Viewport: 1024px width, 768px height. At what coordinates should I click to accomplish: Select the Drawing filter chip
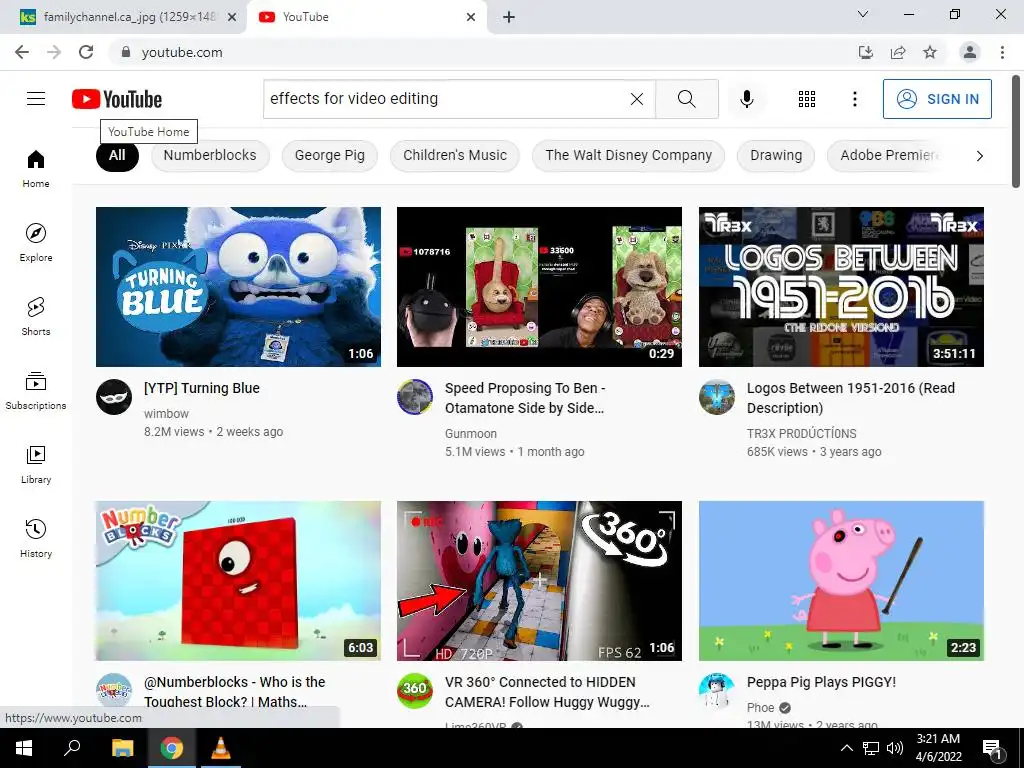pyautogui.click(x=776, y=155)
